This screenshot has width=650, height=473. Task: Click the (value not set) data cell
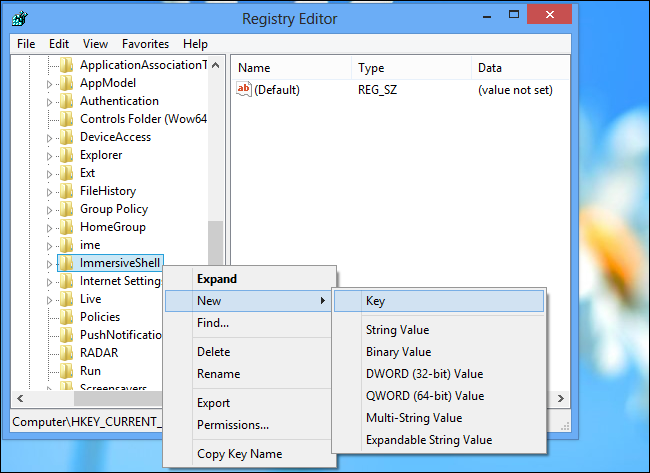tap(515, 90)
